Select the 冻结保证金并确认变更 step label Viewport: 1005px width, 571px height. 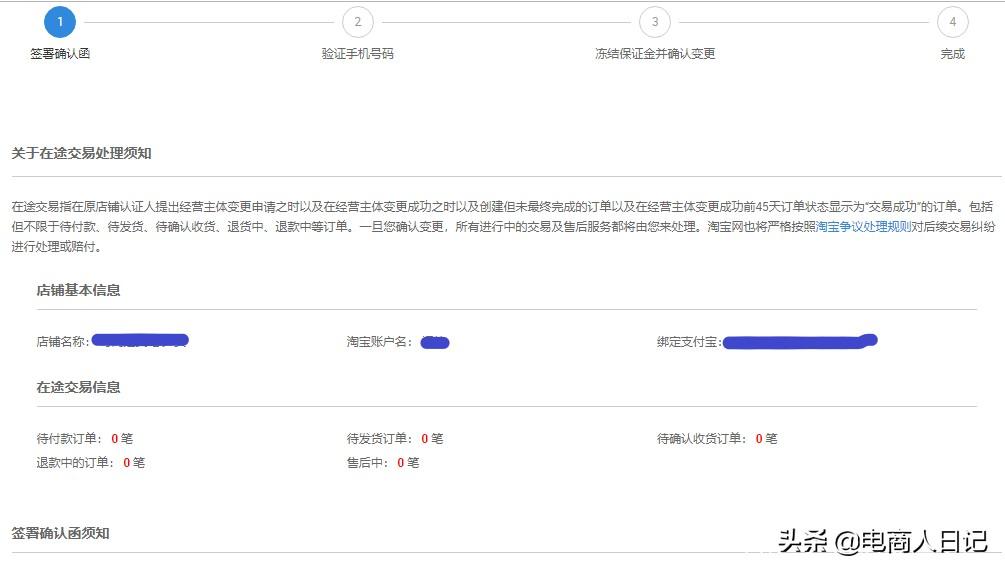click(x=654, y=54)
